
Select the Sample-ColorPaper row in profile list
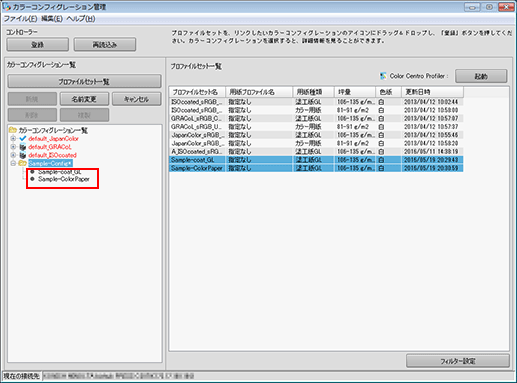[316, 168]
